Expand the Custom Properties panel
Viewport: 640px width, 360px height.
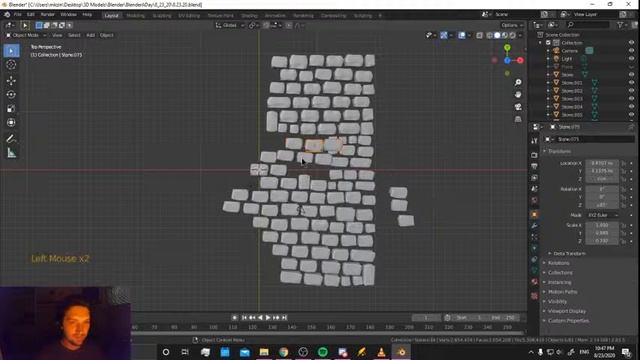[x=568, y=321]
